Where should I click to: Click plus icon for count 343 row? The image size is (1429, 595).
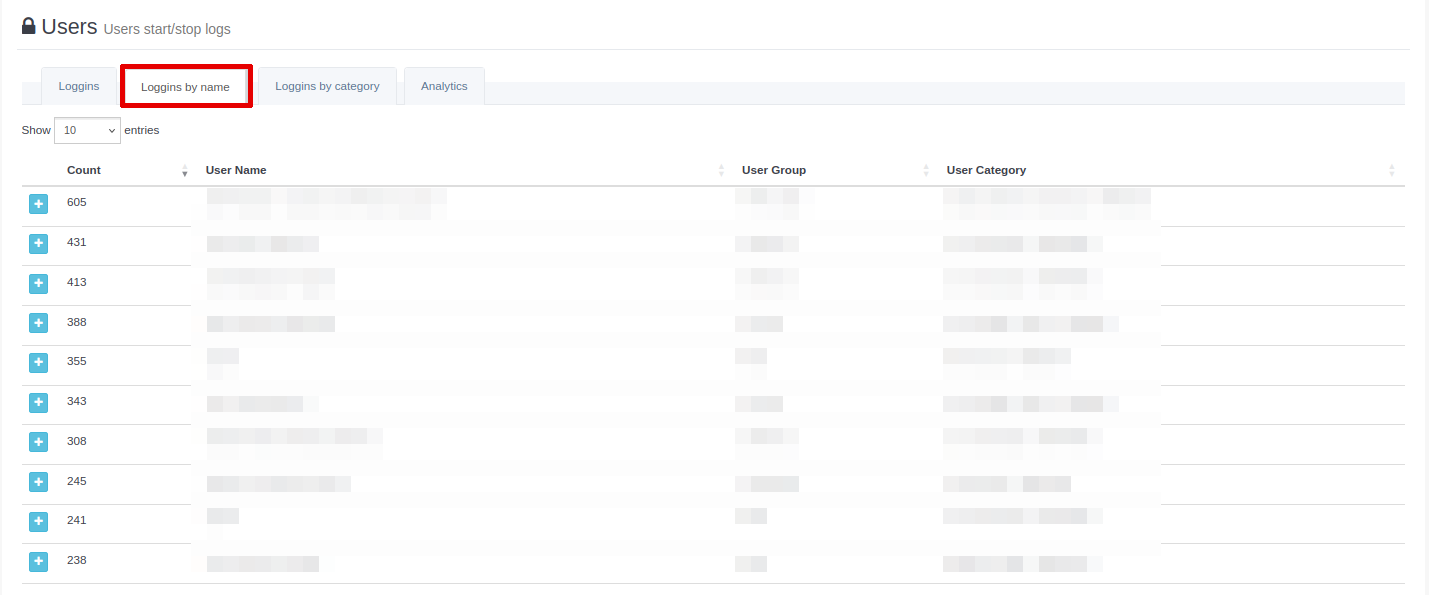point(38,402)
